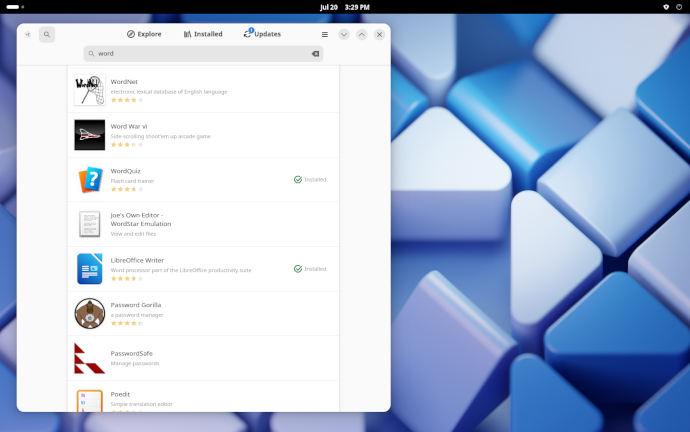Image resolution: width=690 pixels, height=432 pixels.
Task: Open the hamburger main menu
Action: click(325, 34)
